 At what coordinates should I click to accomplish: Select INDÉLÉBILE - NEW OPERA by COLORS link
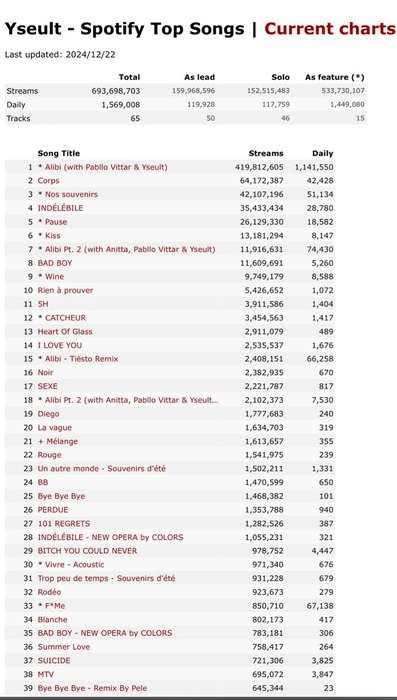pos(110,537)
